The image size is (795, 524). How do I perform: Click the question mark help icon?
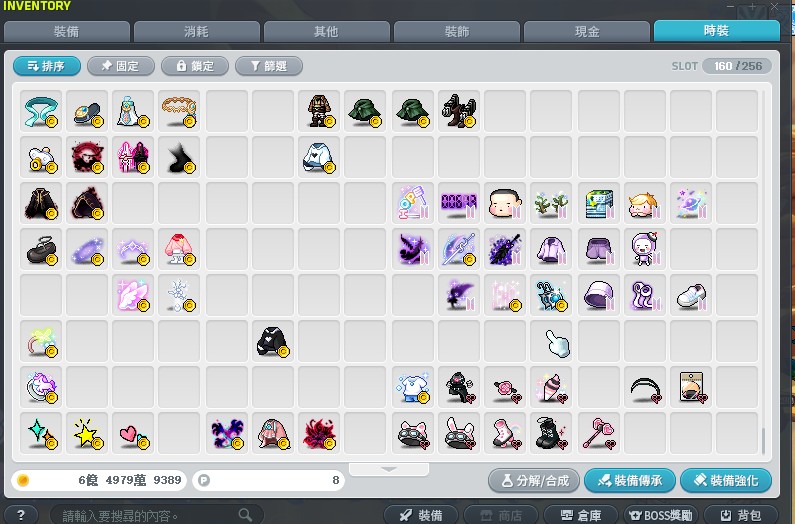[x=21, y=514]
